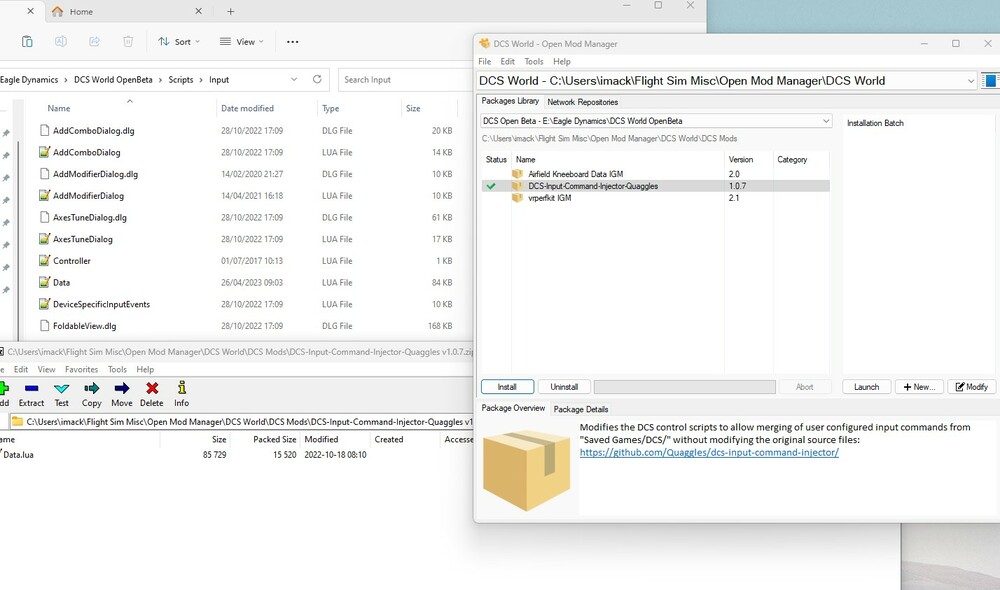Click chevron after Eagle Dynamics in breadcrumb
The width and height of the screenshot is (1000, 590).
[66, 80]
